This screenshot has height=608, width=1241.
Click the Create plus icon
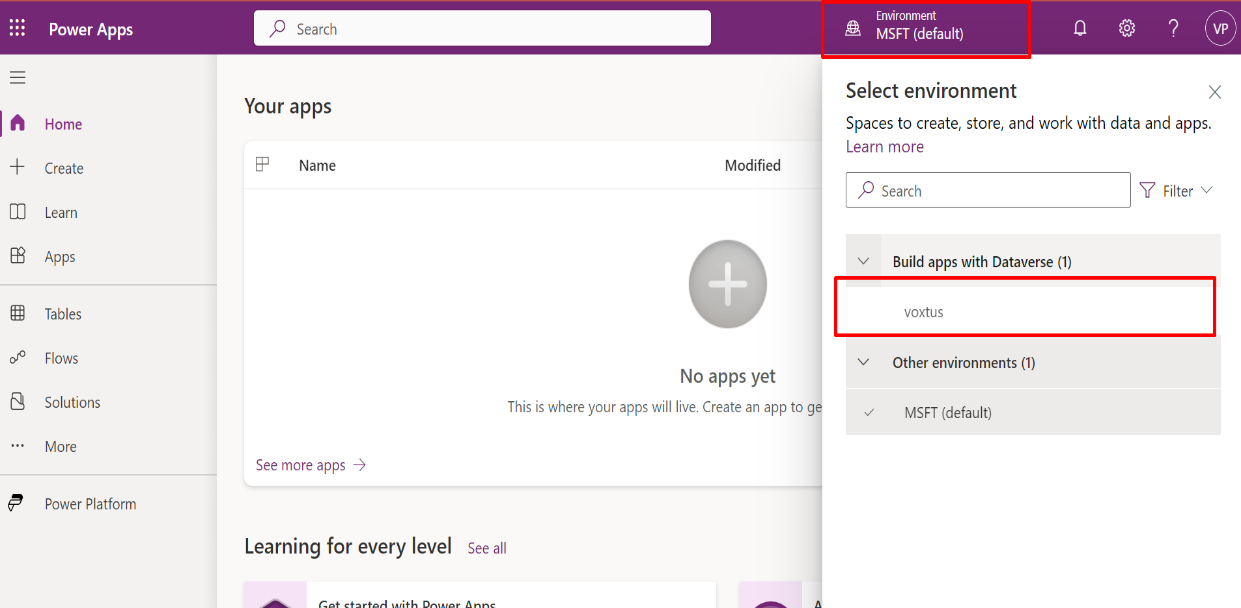tap(17, 167)
